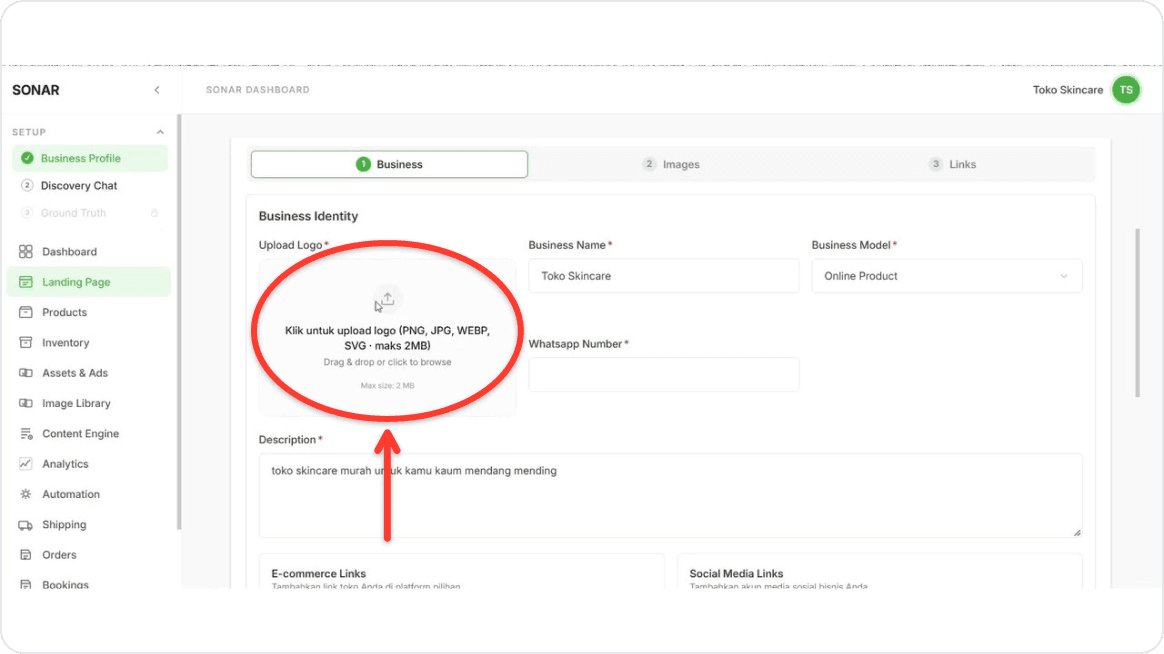
Task: Open Inventory via its archive icon
Action: coord(26,343)
